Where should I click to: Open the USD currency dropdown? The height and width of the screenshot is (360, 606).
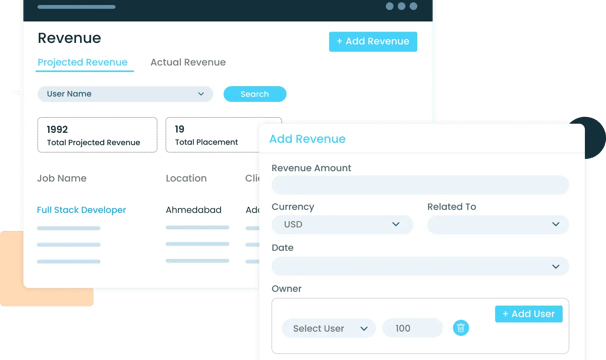[x=342, y=225]
